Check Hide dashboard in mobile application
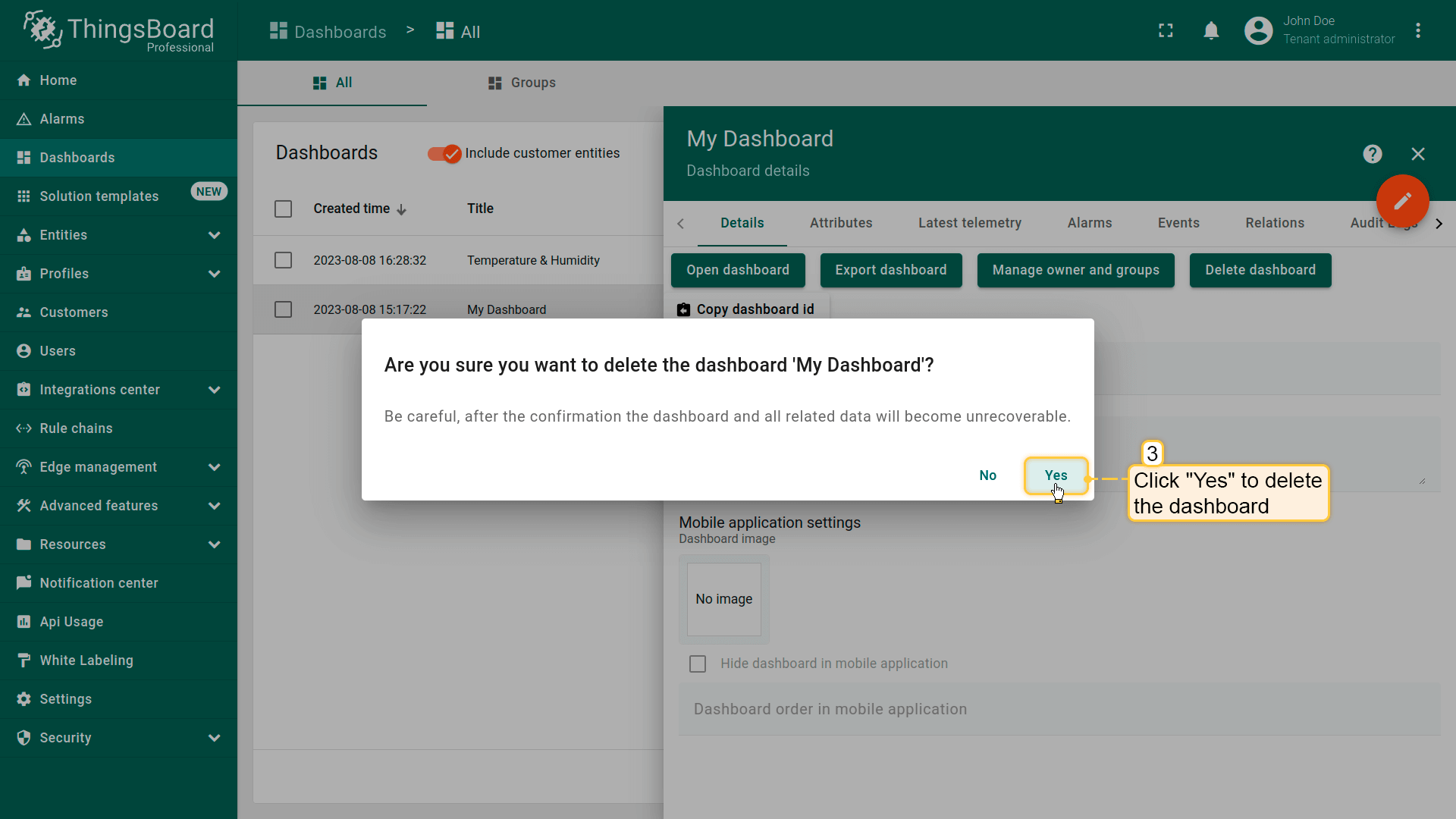Screen dimensions: 1456x819 tap(698, 664)
